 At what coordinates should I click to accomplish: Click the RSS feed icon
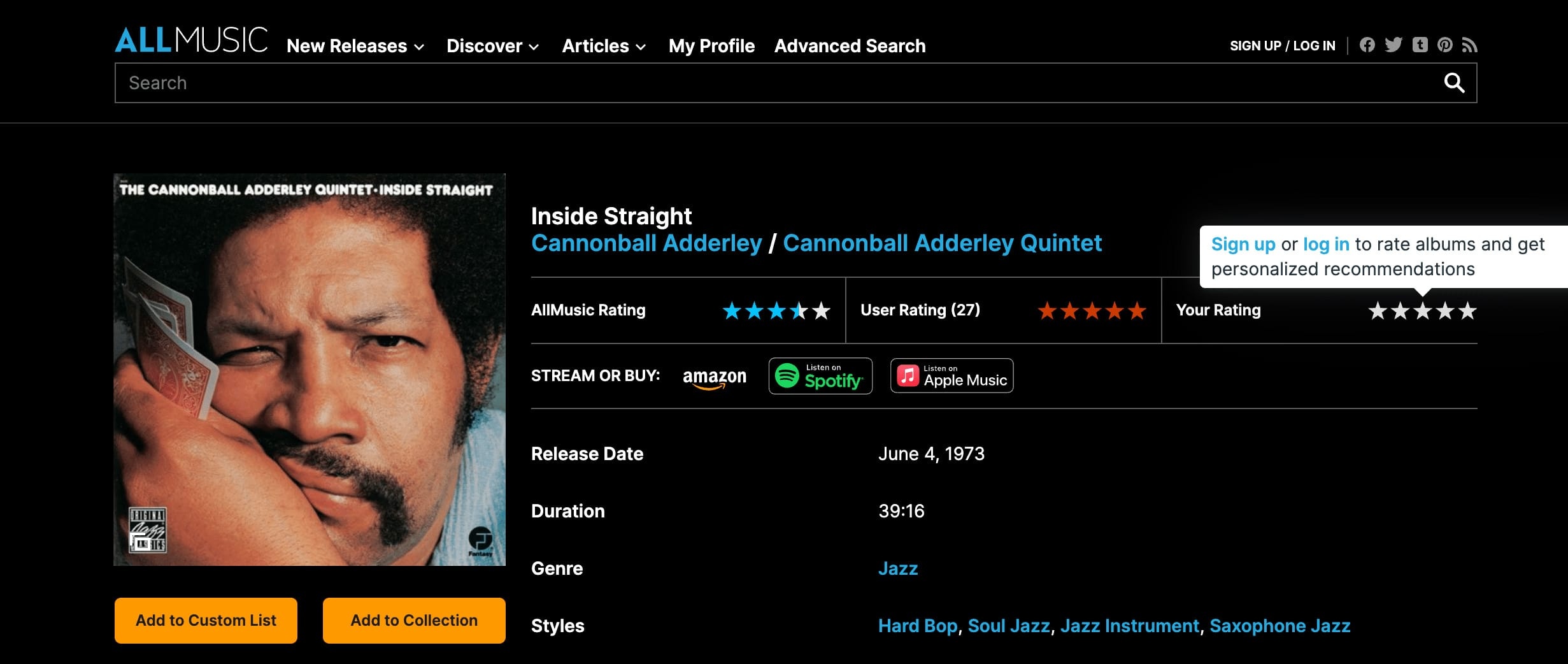[1470, 45]
